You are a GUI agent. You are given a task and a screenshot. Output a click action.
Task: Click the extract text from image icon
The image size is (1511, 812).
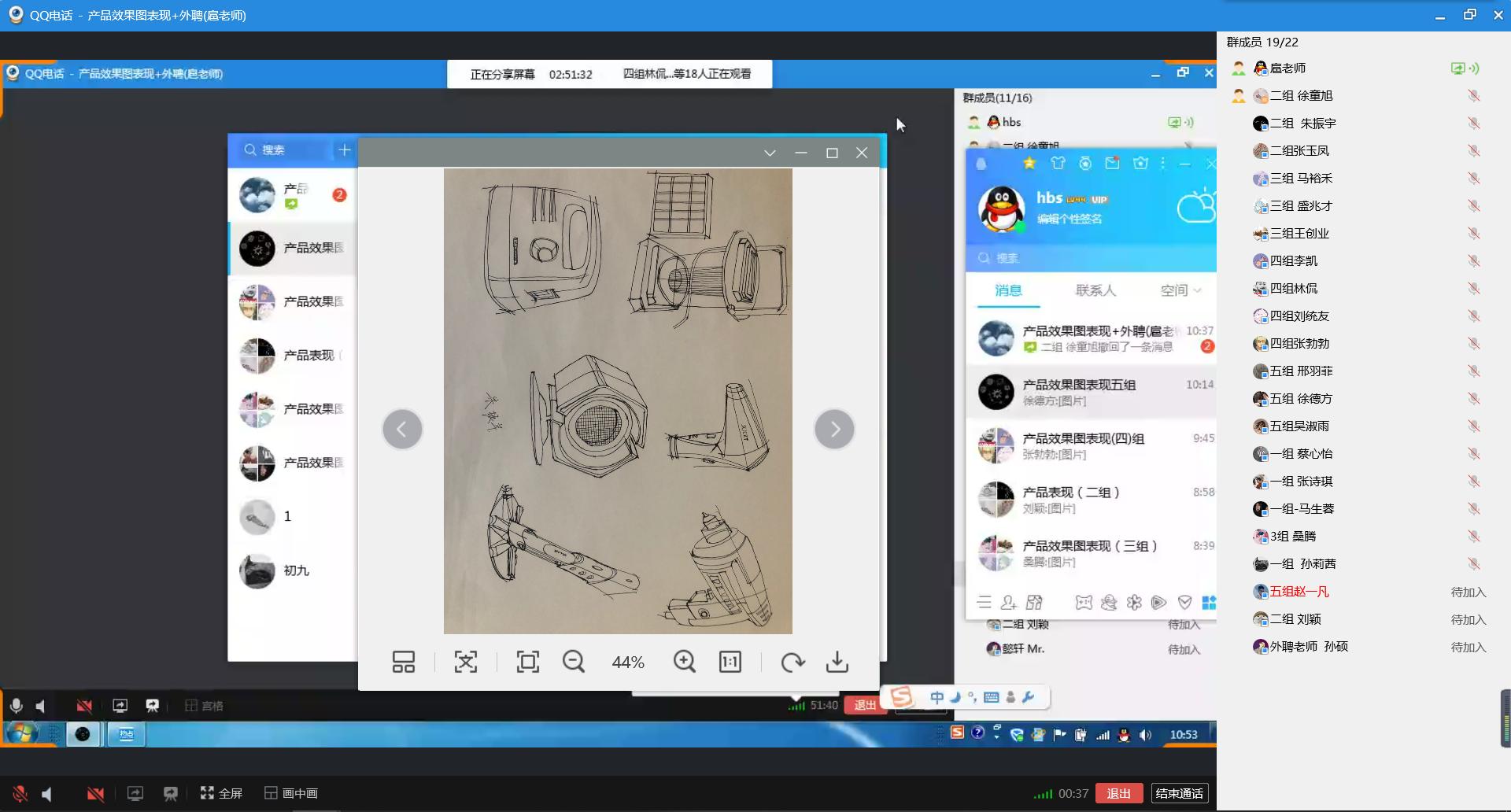(x=465, y=662)
